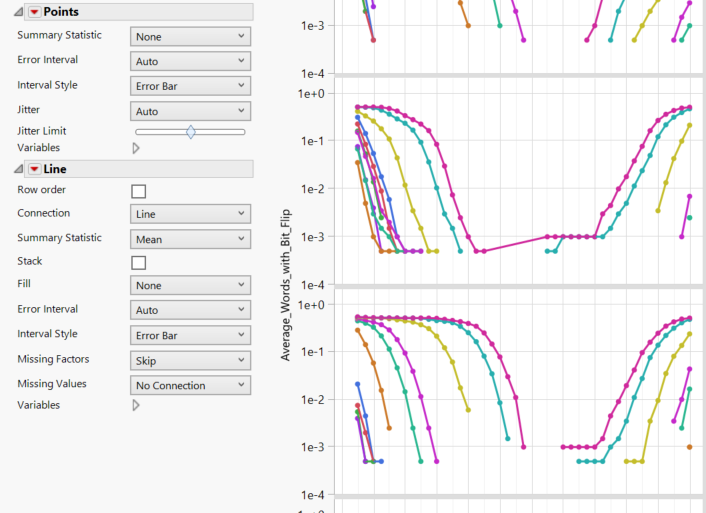The width and height of the screenshot is (706, 513).
Task: Enable the Row order checkbox
Action: [x=139, y=191]
